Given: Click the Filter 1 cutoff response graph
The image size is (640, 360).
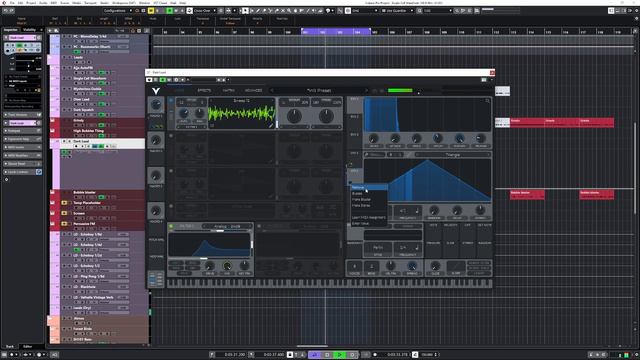Looking at the screenshot, I should (209, 245).
